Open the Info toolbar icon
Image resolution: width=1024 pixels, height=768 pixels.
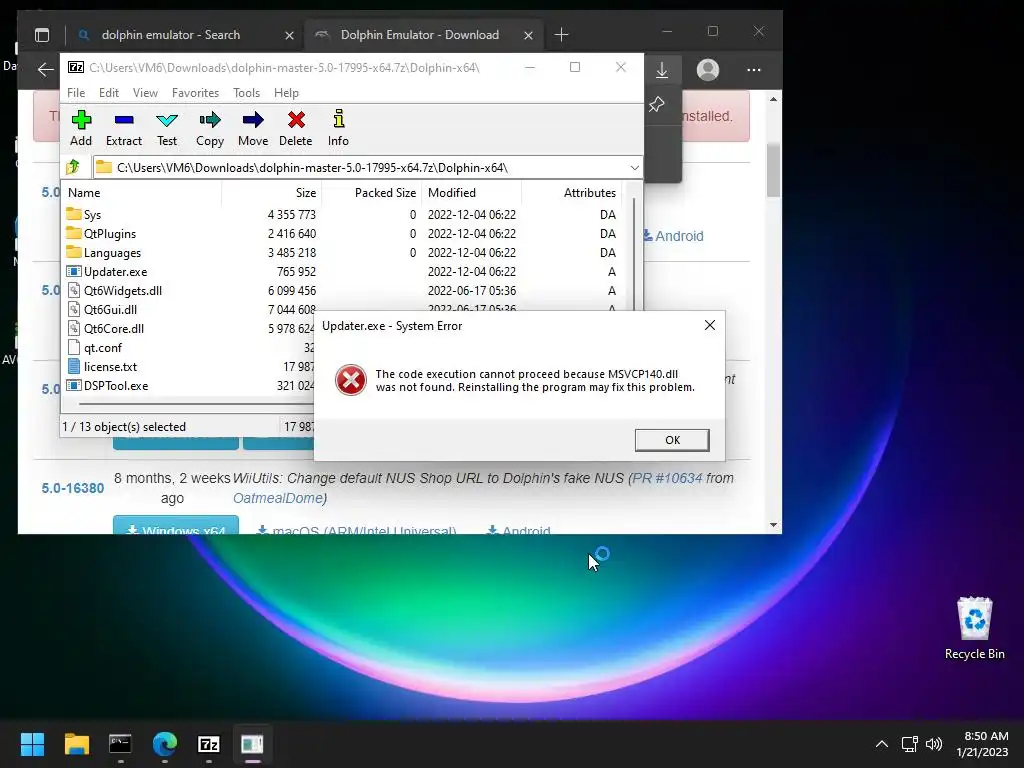tap(338, 128)
